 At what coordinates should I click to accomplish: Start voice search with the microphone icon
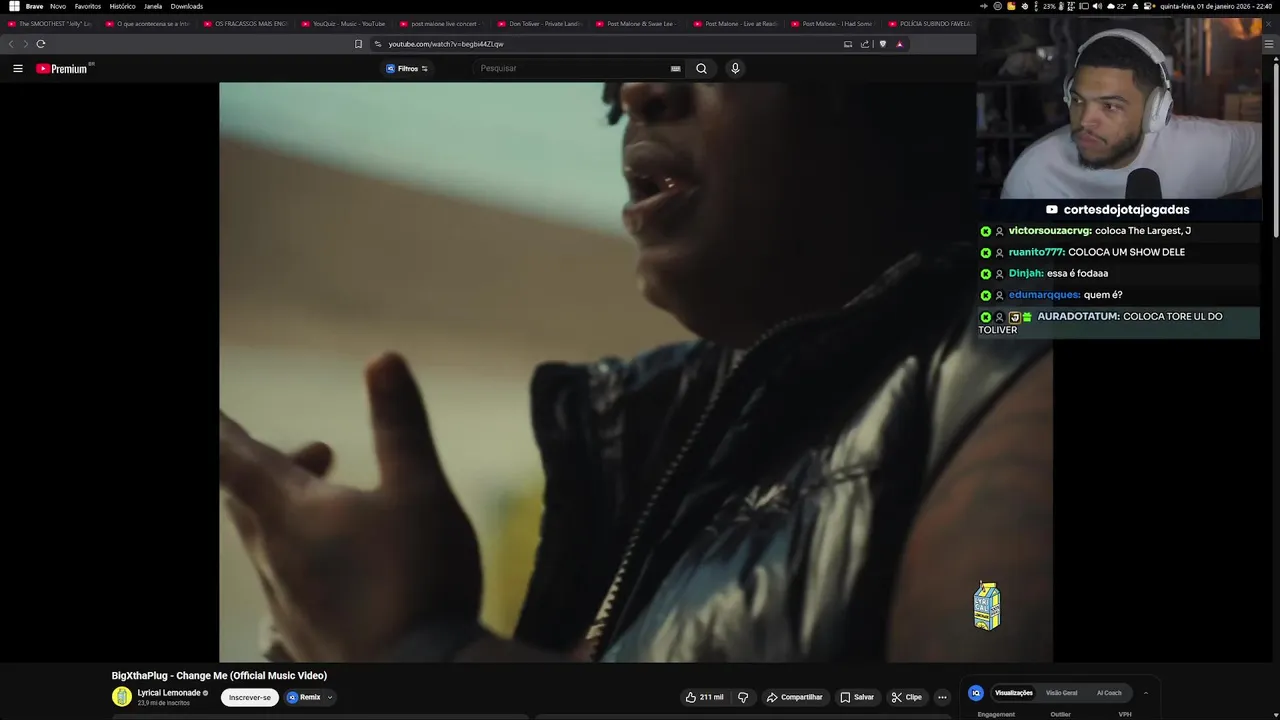click(735, 69)
